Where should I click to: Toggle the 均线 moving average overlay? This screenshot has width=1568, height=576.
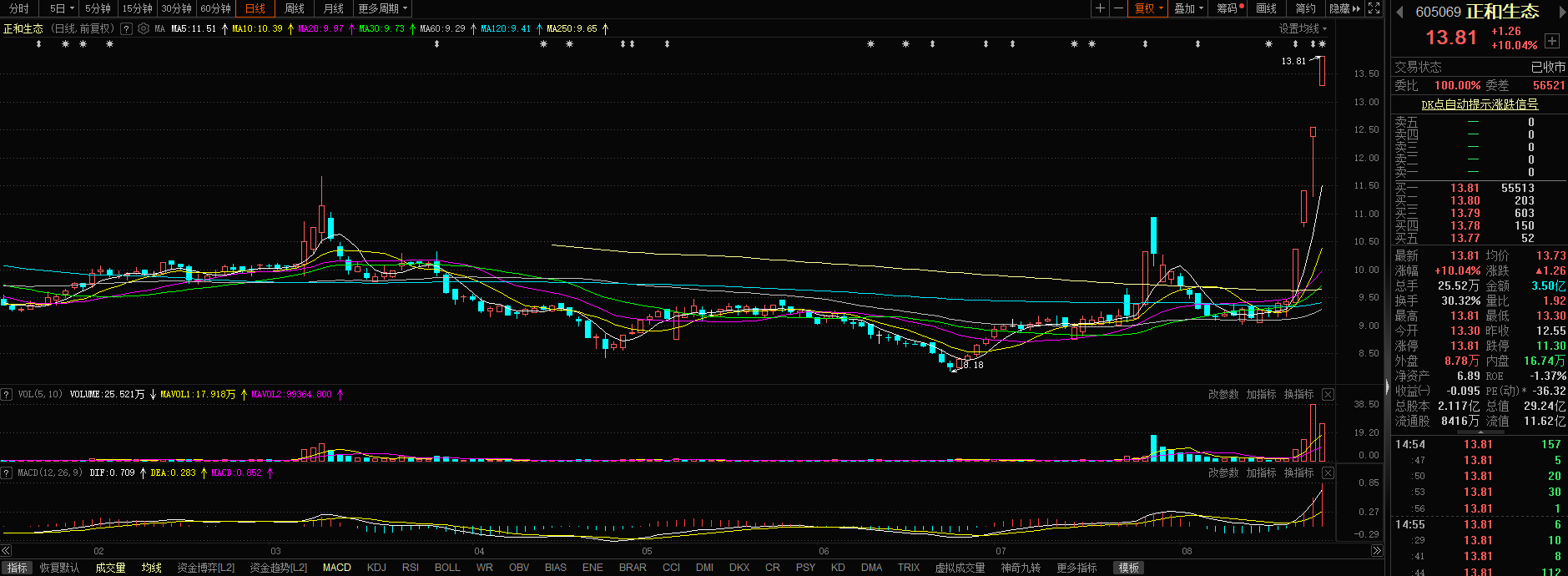tap(151, 568)
